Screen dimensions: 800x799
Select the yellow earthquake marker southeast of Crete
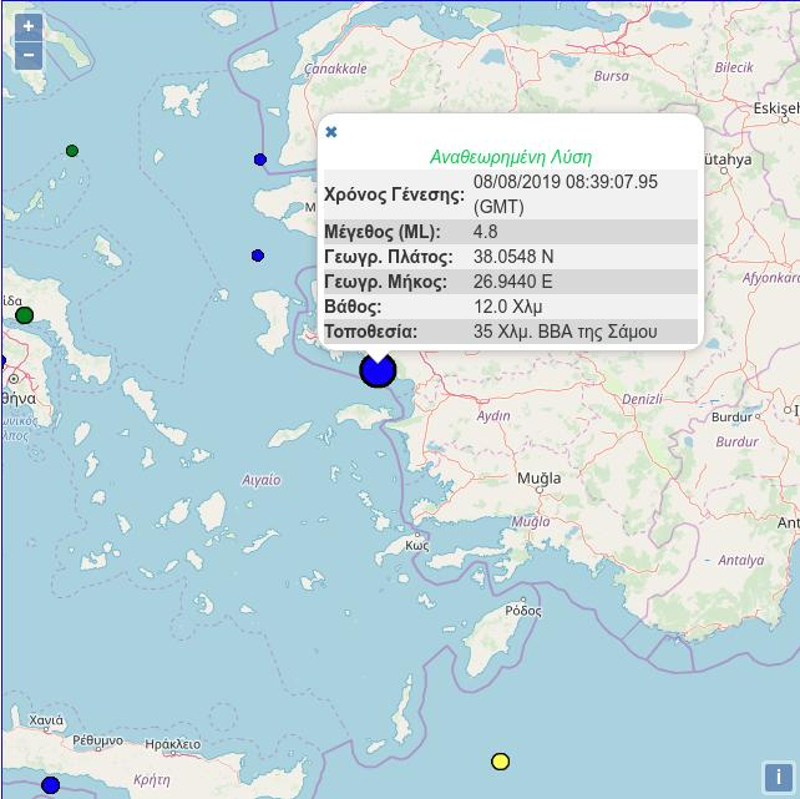click(x=500, y=761)
